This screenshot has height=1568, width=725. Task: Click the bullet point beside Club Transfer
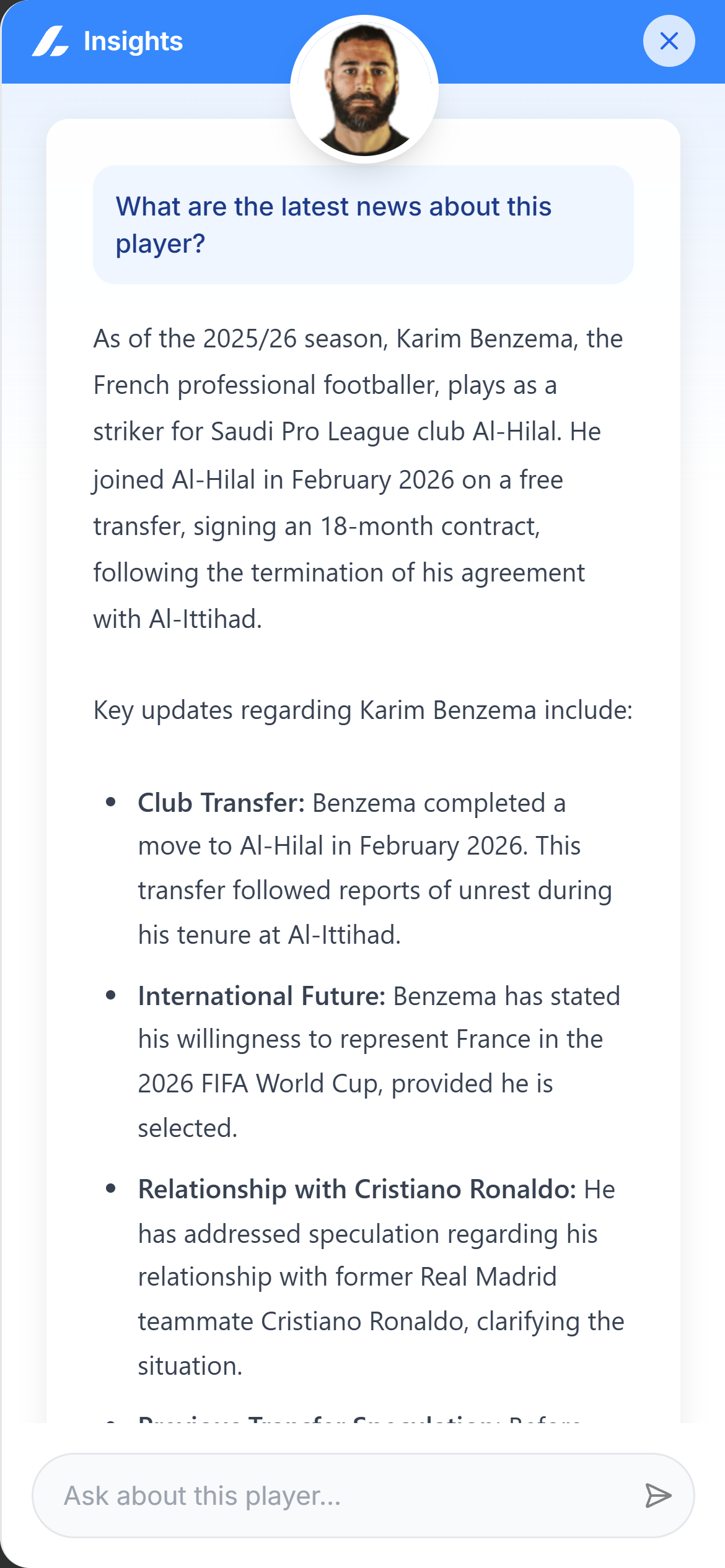(112, 803)
